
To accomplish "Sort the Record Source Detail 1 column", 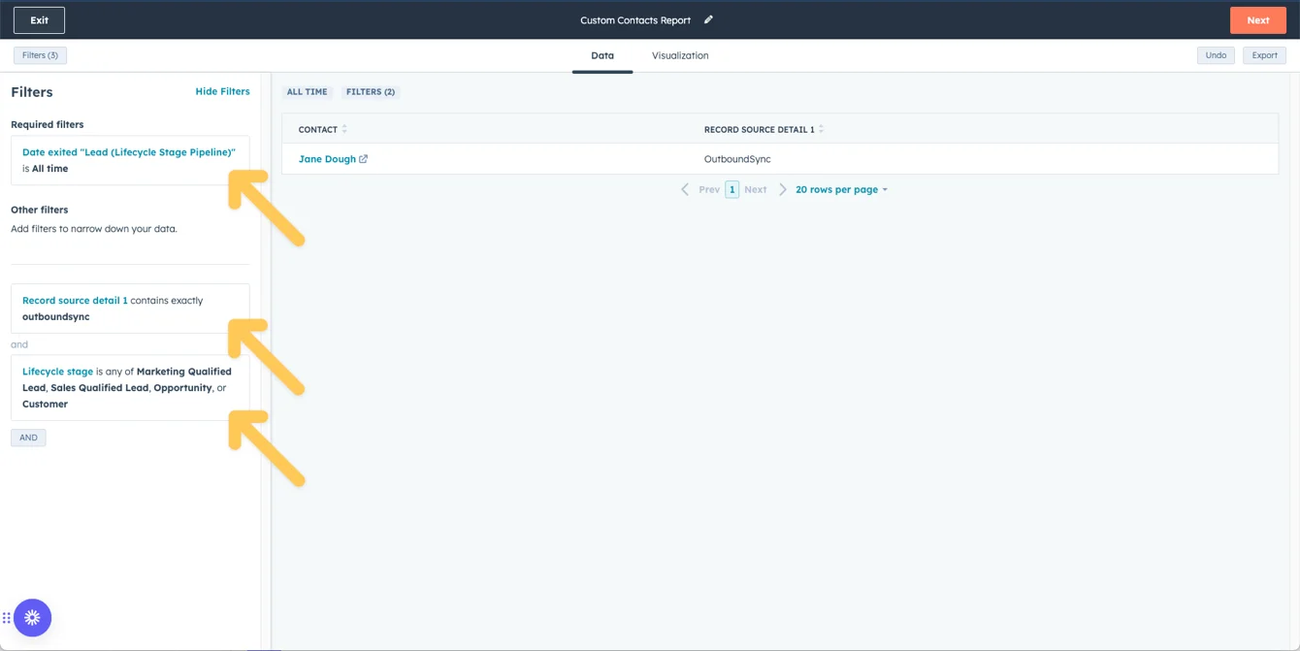I will [x=820, y=129].
